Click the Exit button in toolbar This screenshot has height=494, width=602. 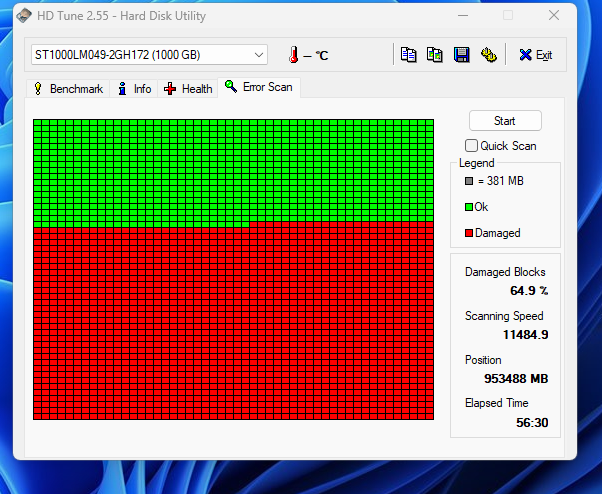[536, 55]
